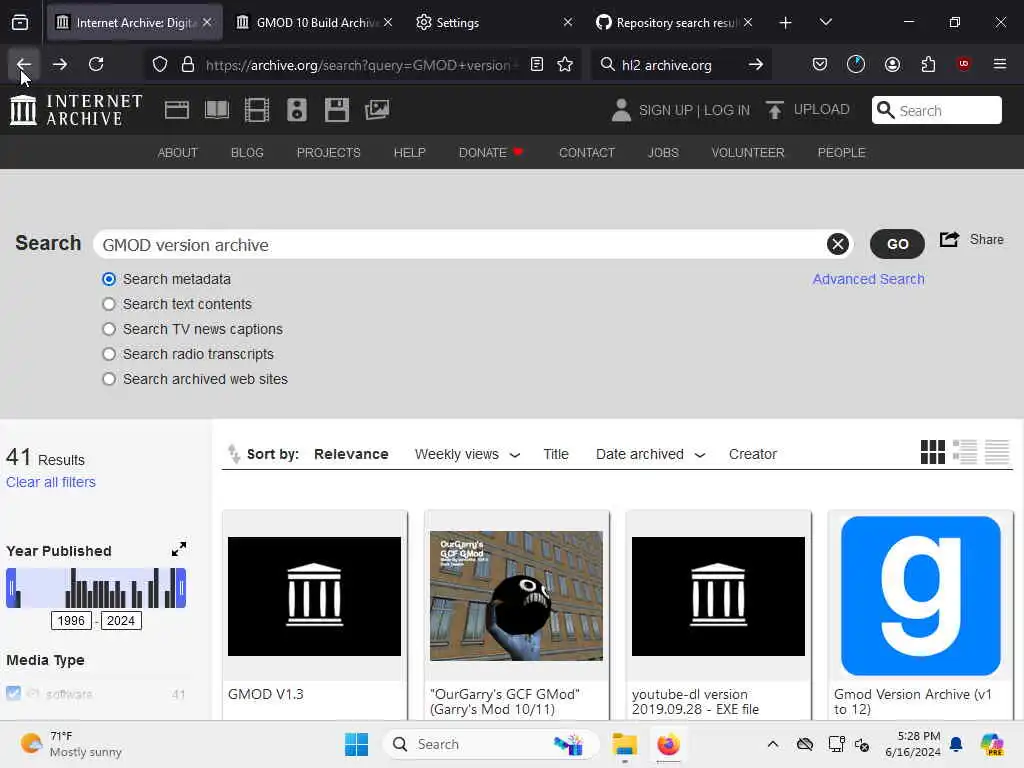
Task: Open the Firefox hamburger menu
Action: click(x=1000, y=64)
